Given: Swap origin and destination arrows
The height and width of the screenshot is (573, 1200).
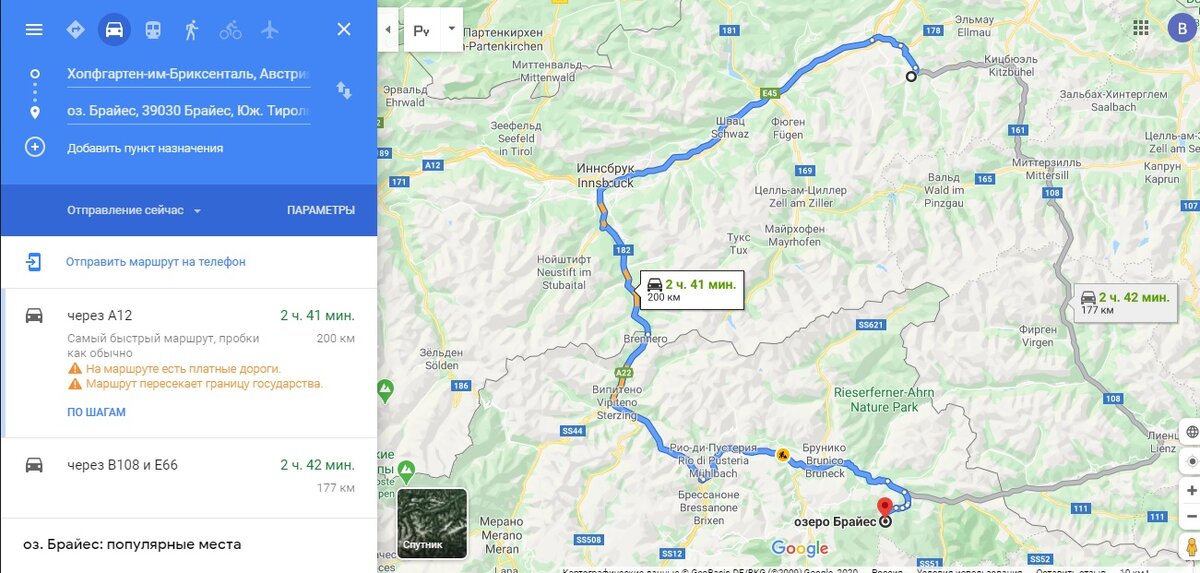Looking at the screenshot, I should (x=344, y=91).
